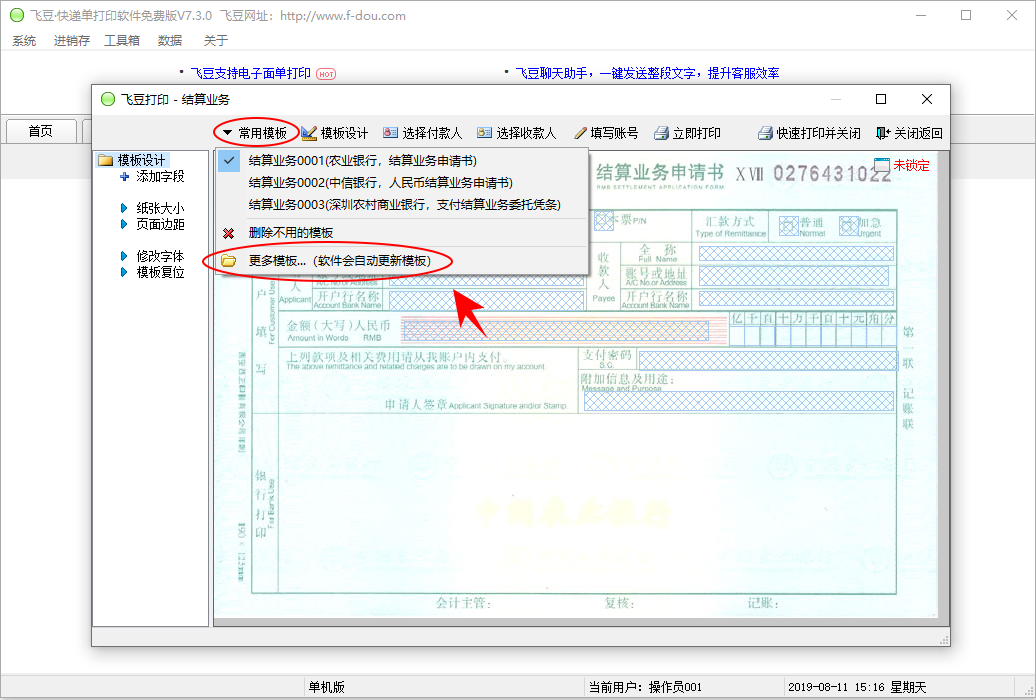Expand 纸张大小 arrow in left panel
The height and width of the screenshot is (700, 1036).
(124, 208)
